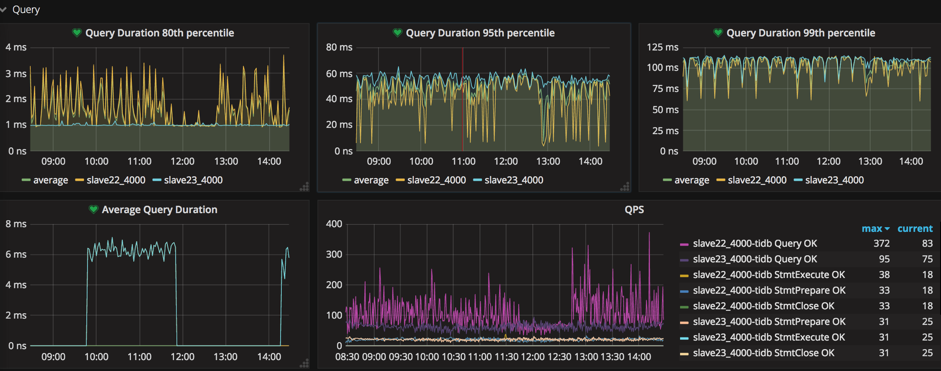Select slave23_4000-tidb Query OK legend entry
941x371 pixels.
coord(754,259)
